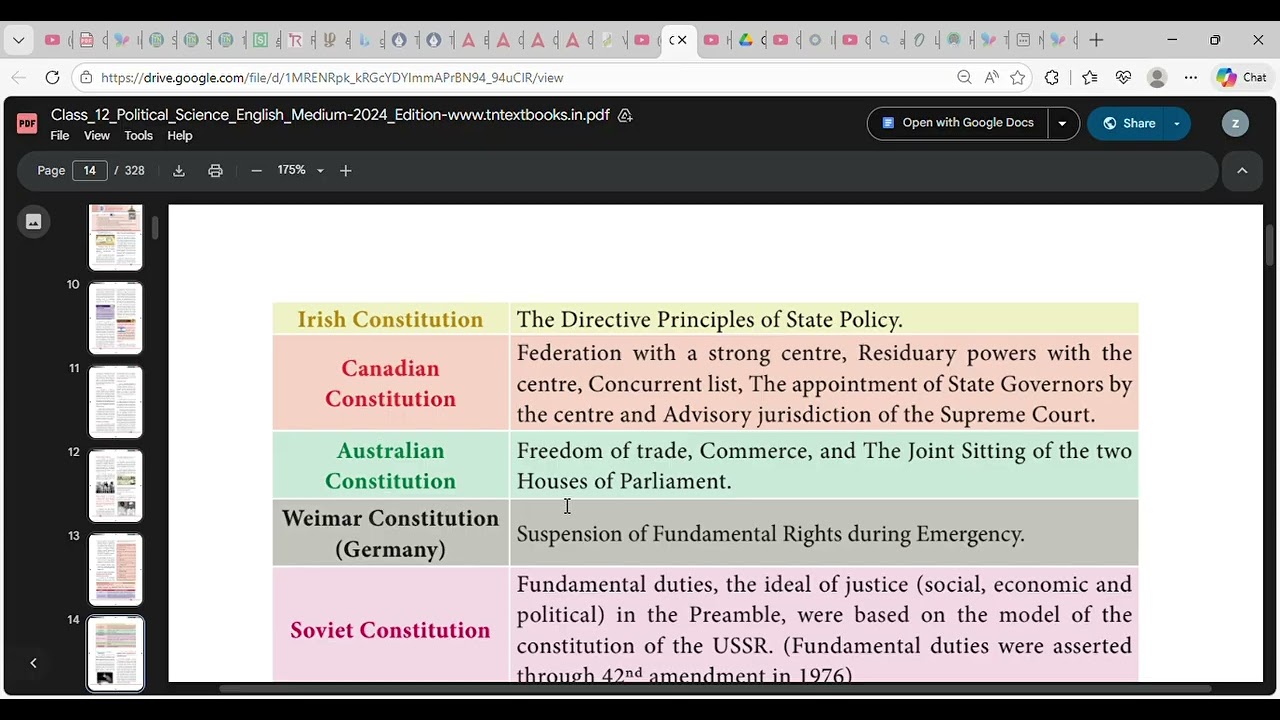Open the File menu
1280x720 pixels.
tap(60, 136)
